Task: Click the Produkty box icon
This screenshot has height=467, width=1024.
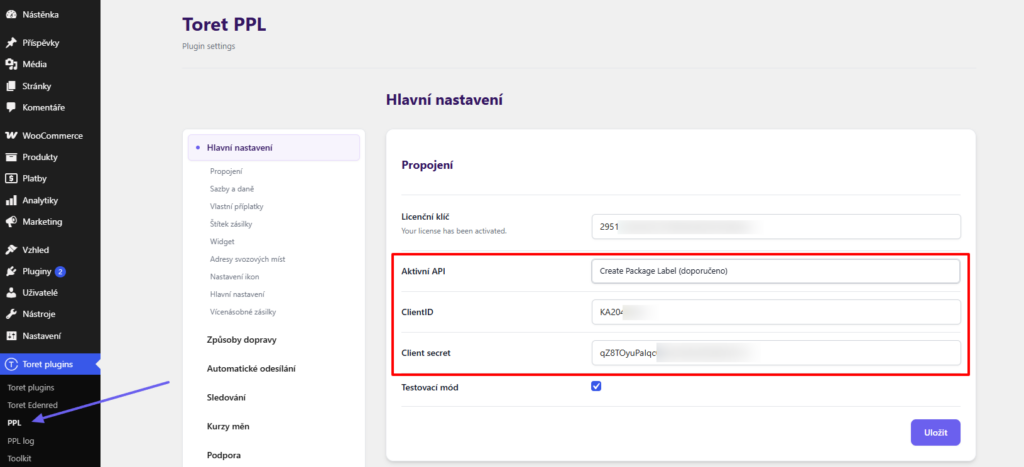Action: tap(10, 157)
